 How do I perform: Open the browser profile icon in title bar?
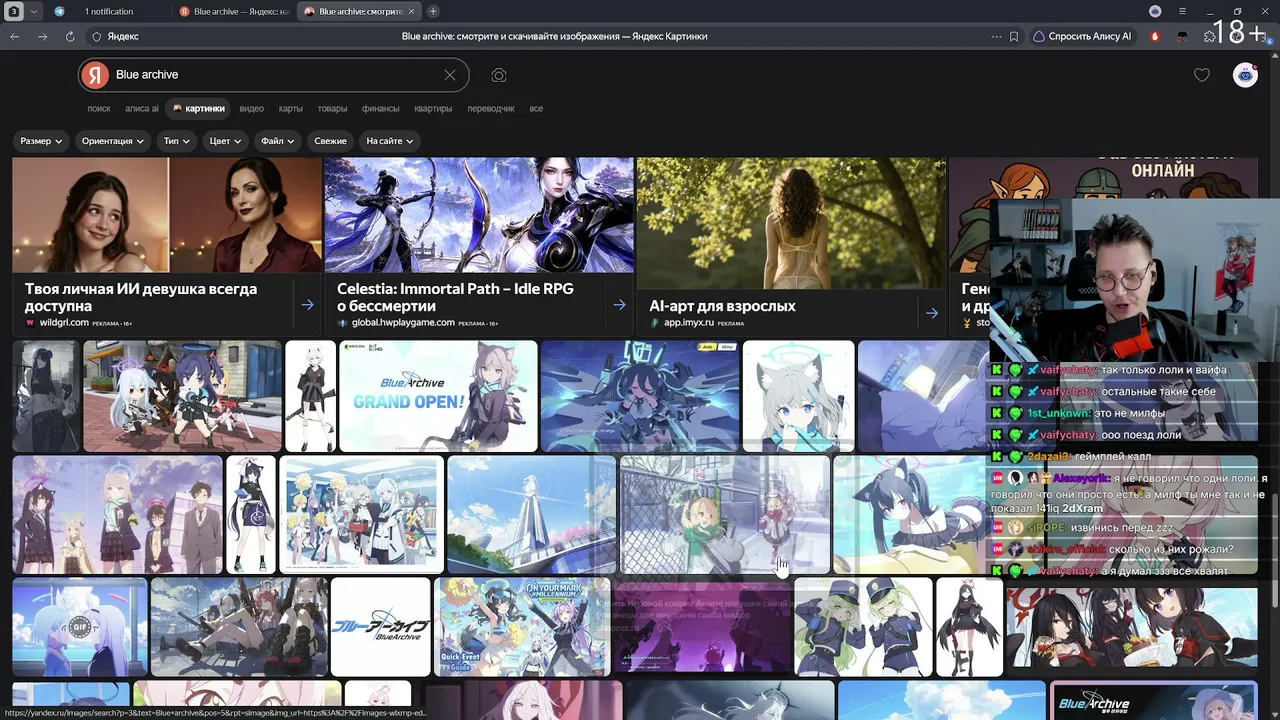(x=1156, y=11)
